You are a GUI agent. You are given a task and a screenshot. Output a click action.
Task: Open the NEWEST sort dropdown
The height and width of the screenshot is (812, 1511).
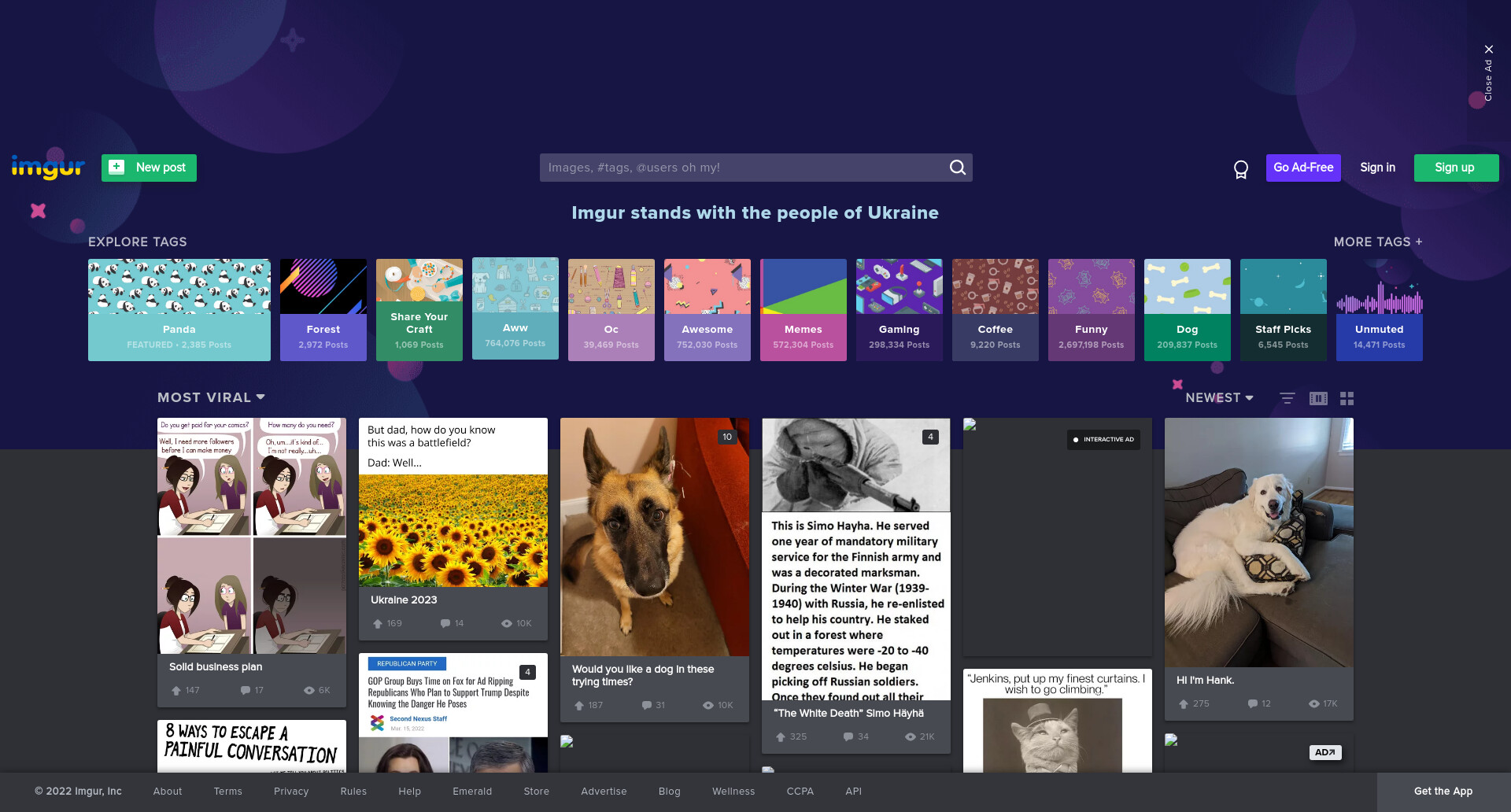point(1219,398)
